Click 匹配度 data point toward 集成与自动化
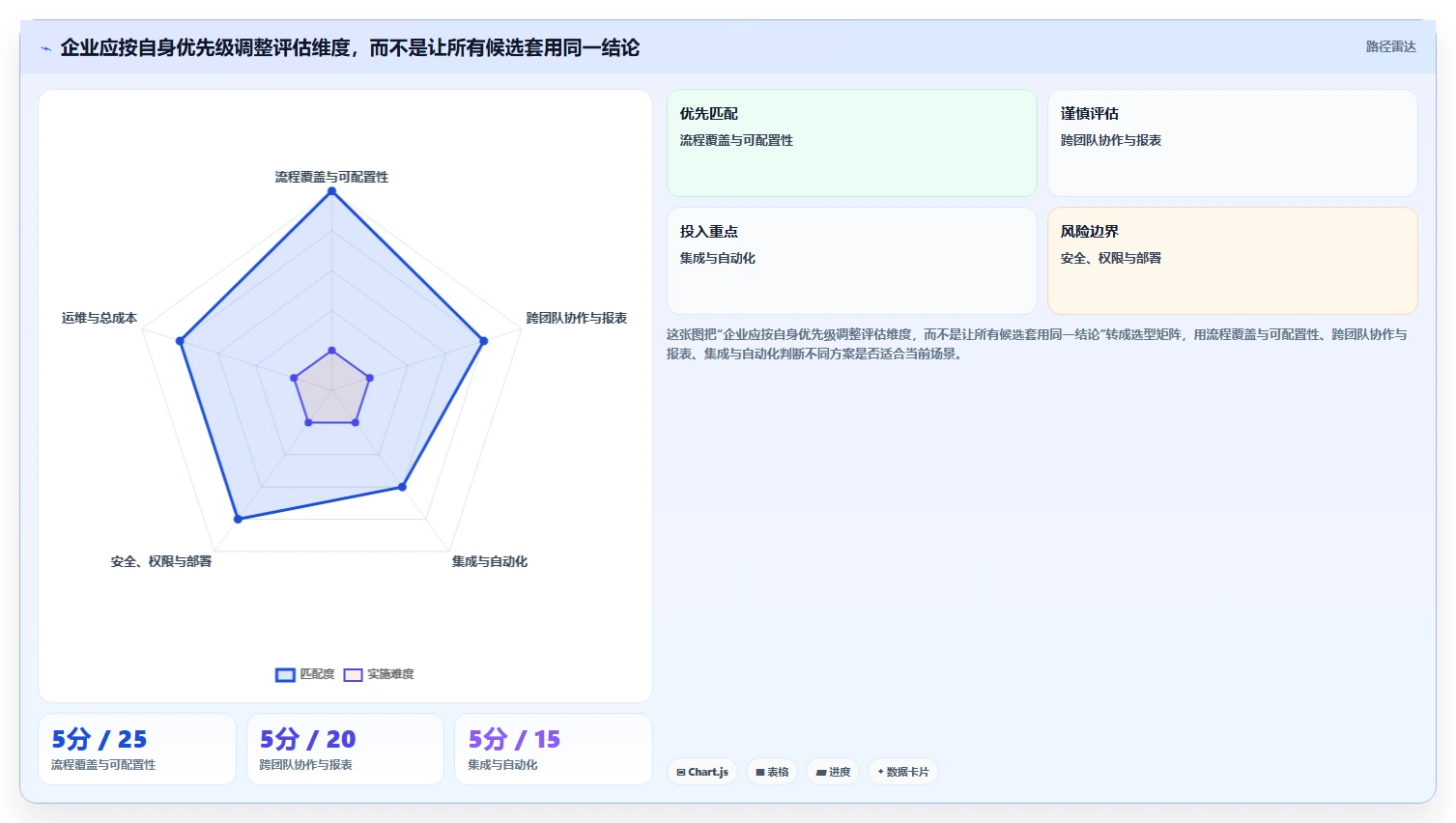1456x823 pixels. (403, 487)
